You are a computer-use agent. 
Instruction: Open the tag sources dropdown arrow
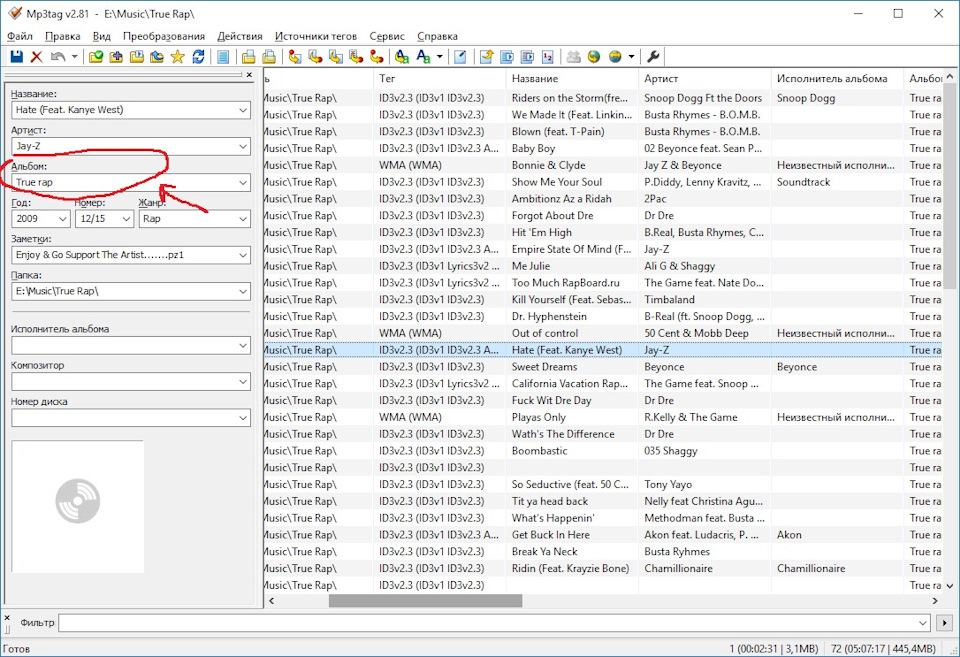[631, 57]
